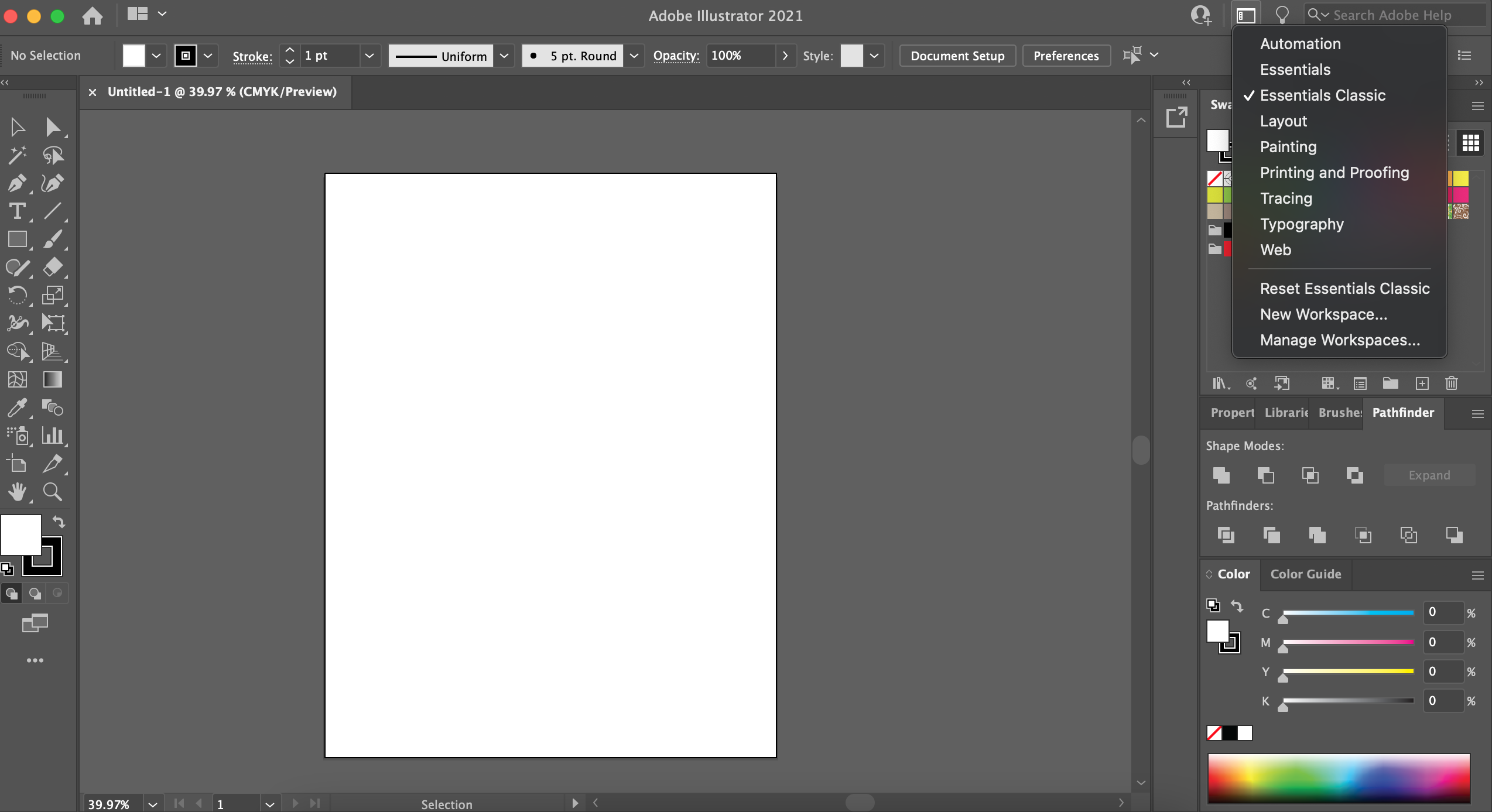Select the Shape Builder tool
Viewport: 1492px width, 812px height.
(18, 352)
